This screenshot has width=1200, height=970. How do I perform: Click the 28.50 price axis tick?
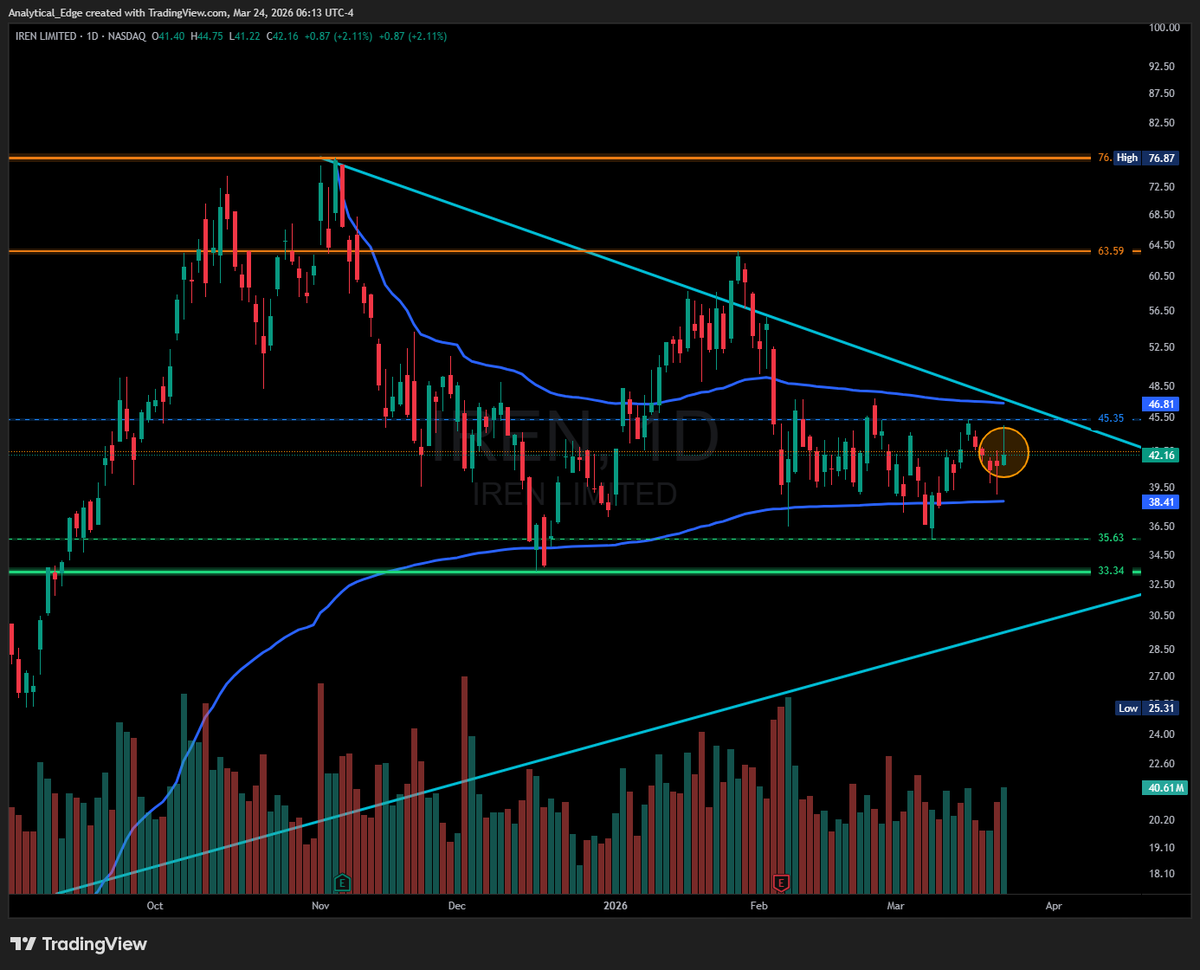click(x=1161, y=650)
